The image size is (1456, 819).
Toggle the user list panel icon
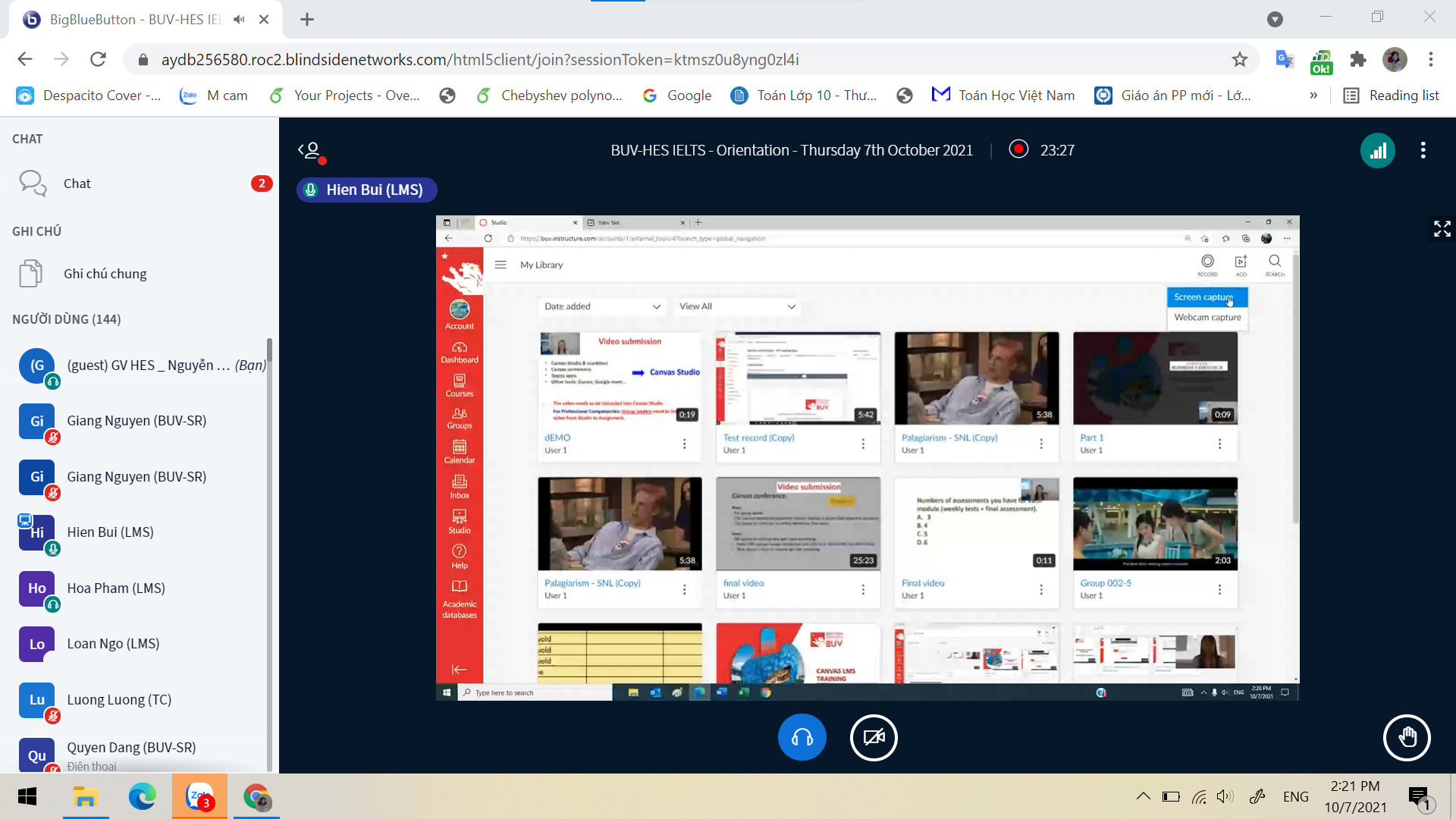[311, 151]
